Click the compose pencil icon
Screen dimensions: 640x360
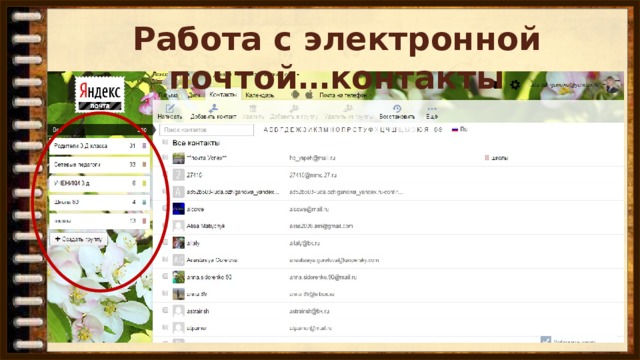pos(170,108)
